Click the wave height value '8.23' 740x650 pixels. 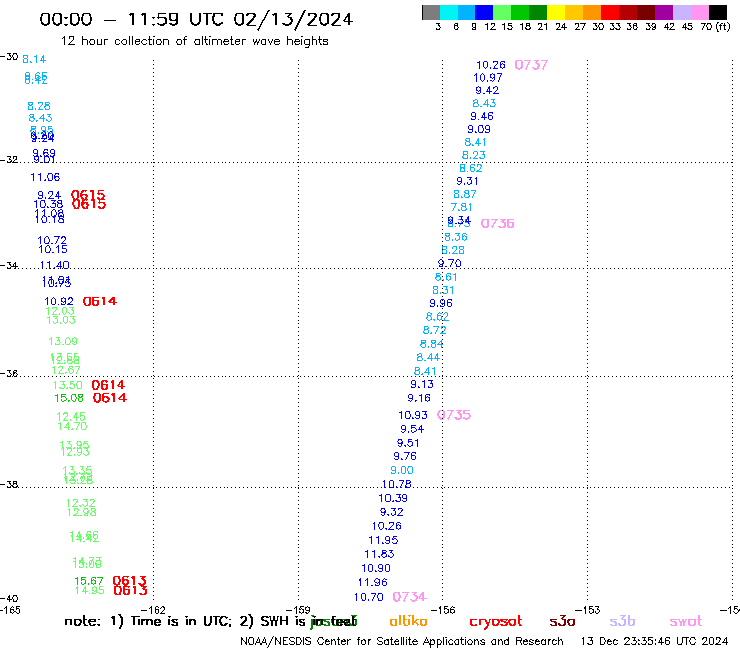tap(474, 155)
